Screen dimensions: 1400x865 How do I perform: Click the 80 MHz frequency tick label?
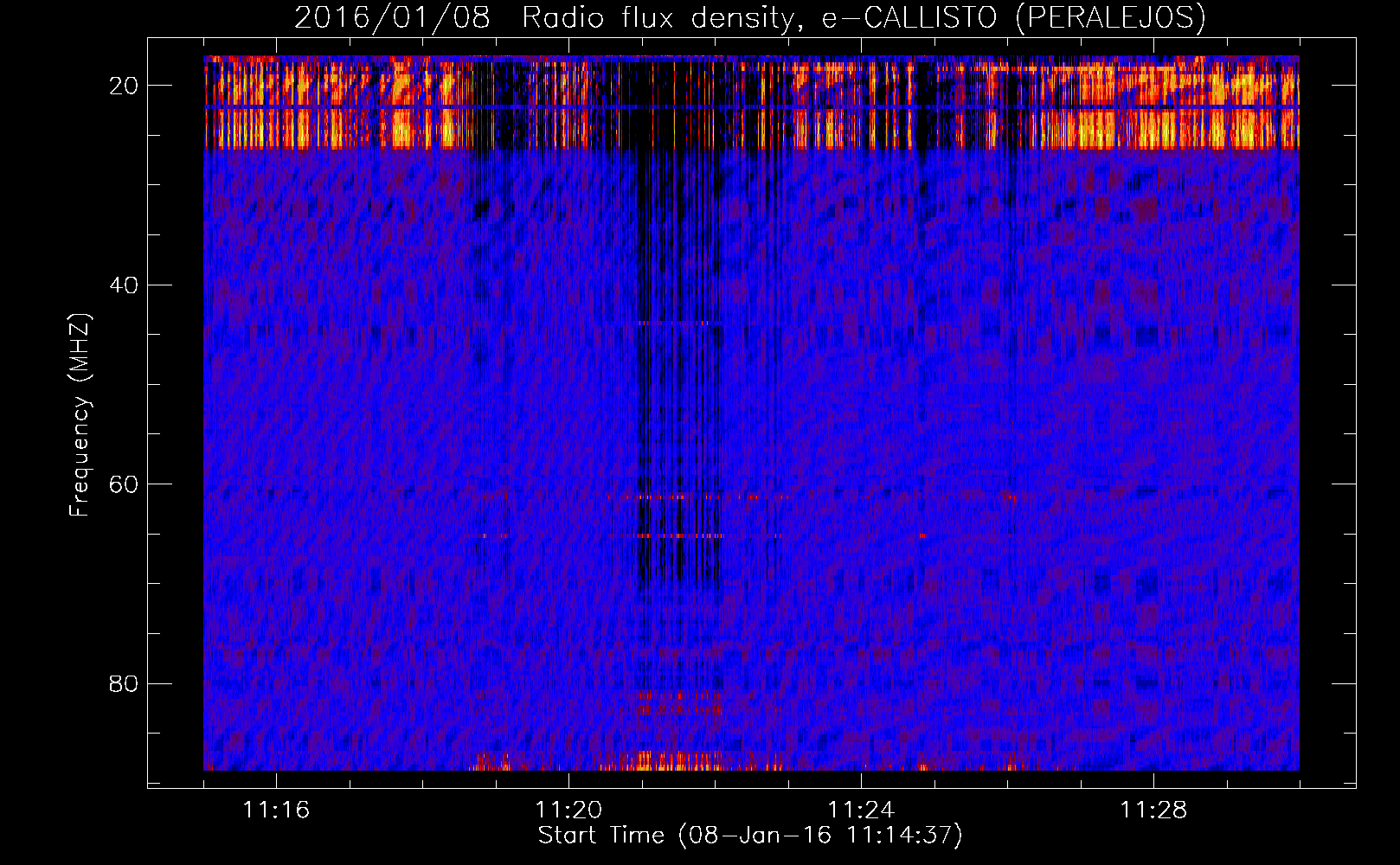tap(124, 683)
